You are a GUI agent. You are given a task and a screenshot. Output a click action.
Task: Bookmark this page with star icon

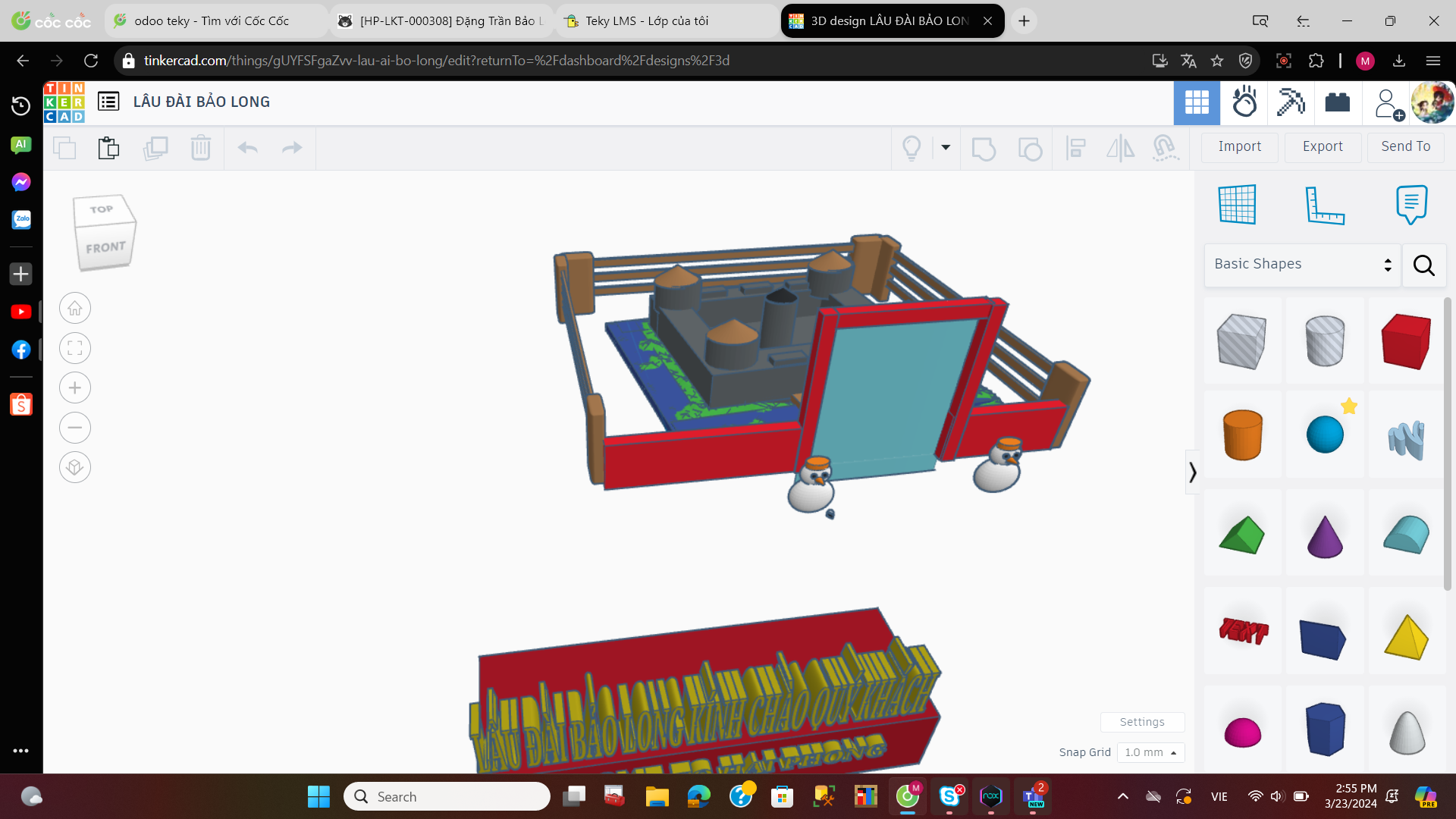[x=1217, y=61]
